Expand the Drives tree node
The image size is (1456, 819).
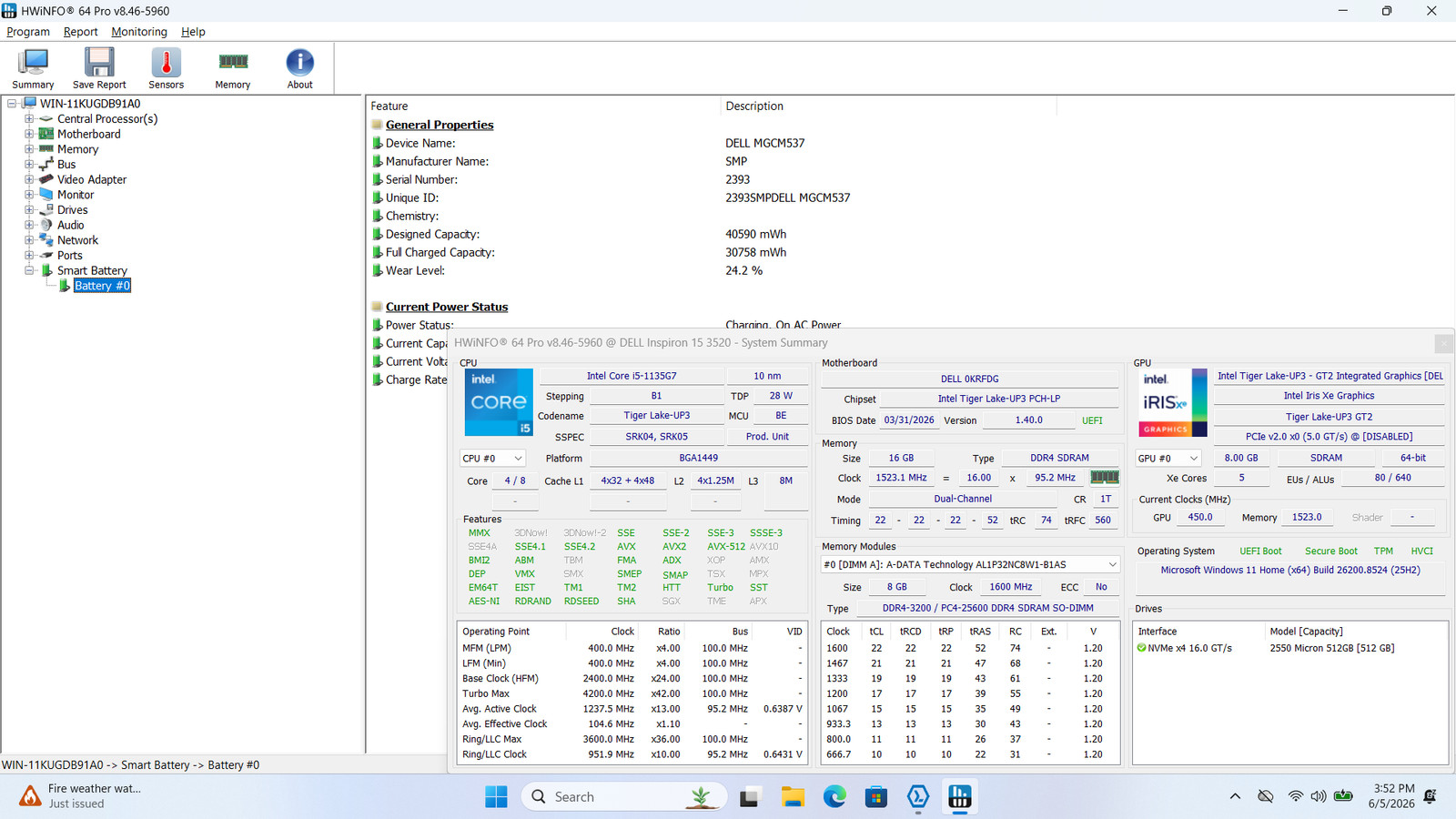pos(29,209)
